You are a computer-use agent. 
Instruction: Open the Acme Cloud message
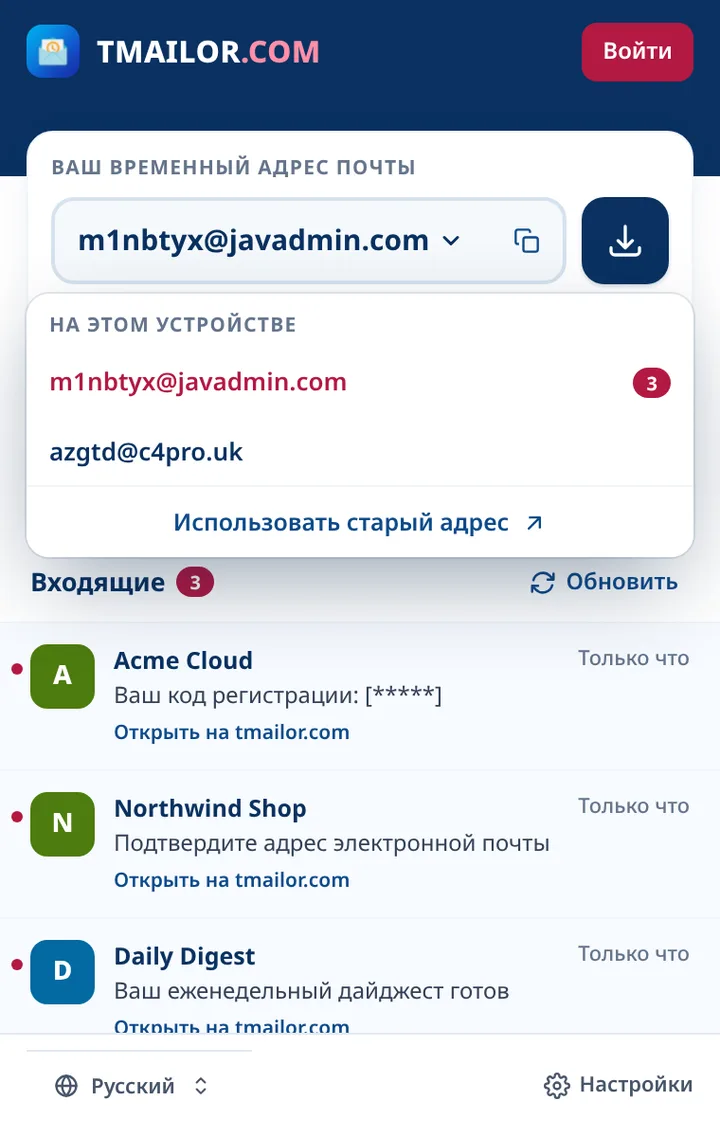click(x=360, y=696)
